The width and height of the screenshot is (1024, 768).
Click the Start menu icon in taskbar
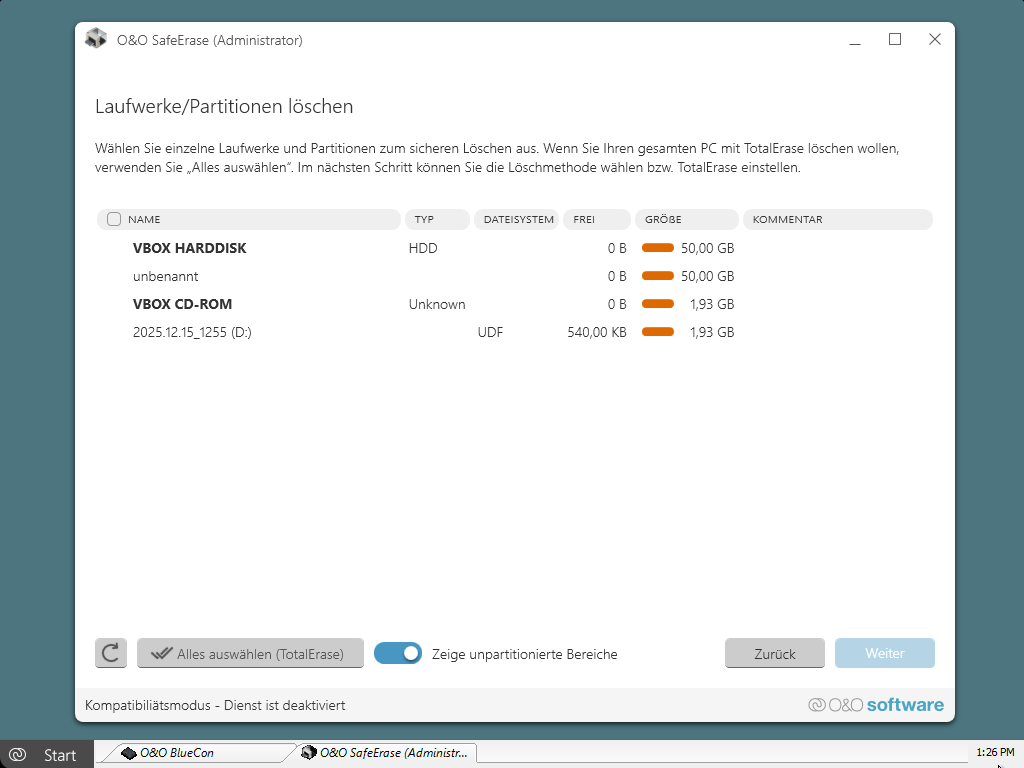click(x=17, y=755)
